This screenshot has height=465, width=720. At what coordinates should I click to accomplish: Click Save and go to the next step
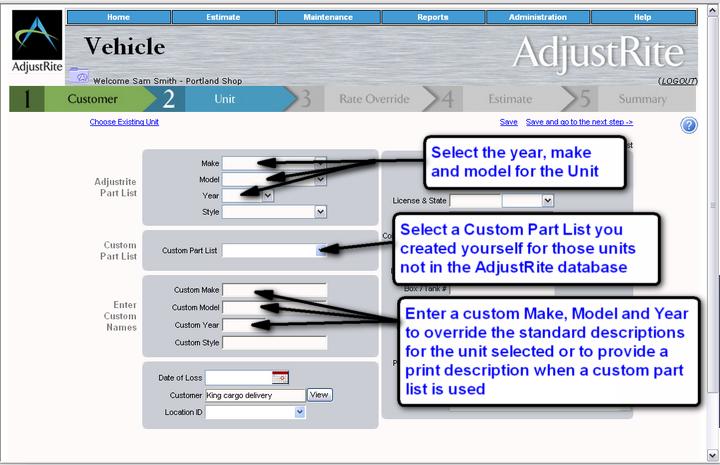(579, 122)
